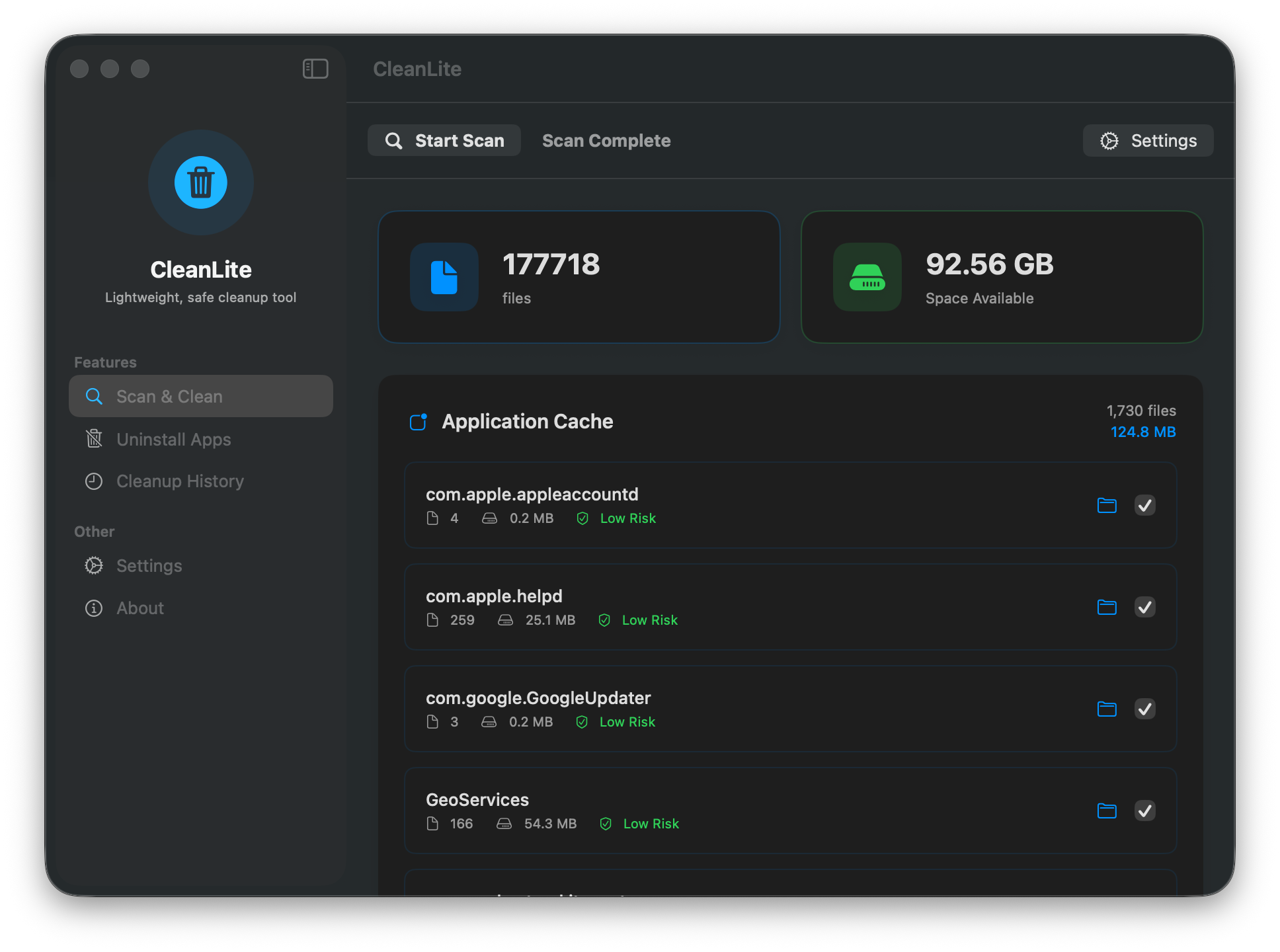1280x952 pixels.
Task: View the Cleanup History
Action: point(180,481)
